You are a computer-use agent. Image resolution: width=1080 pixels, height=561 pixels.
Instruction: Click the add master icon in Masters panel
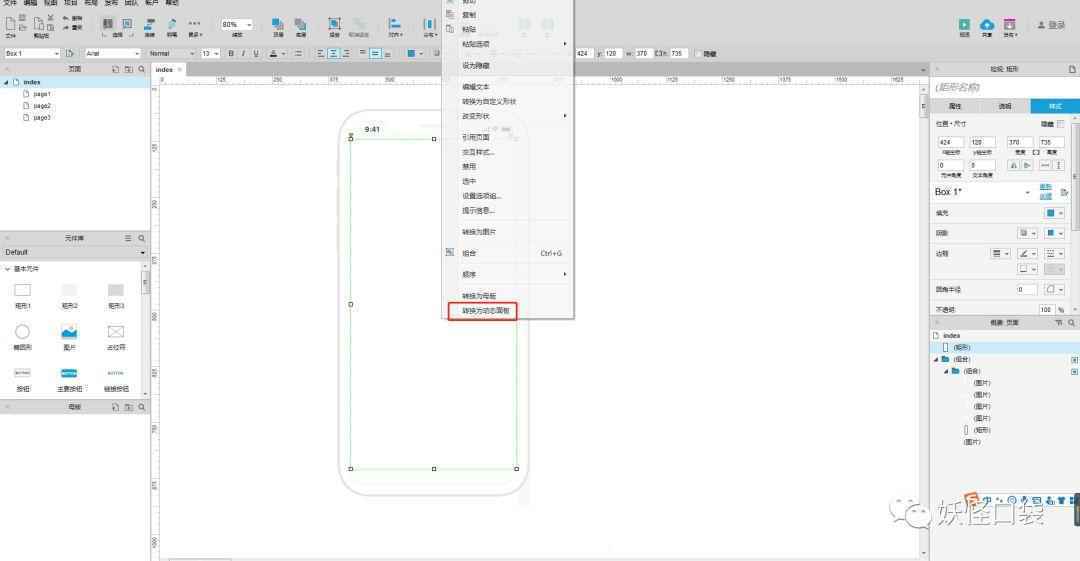click(x=116, y=407)
